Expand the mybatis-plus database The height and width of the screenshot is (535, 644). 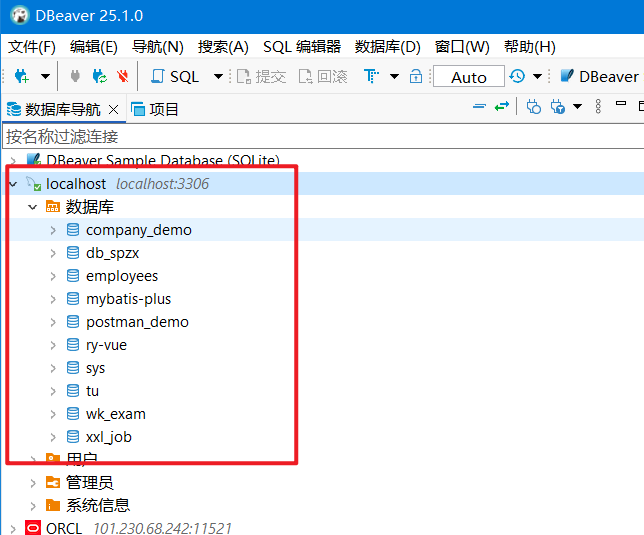coord(53,299)
